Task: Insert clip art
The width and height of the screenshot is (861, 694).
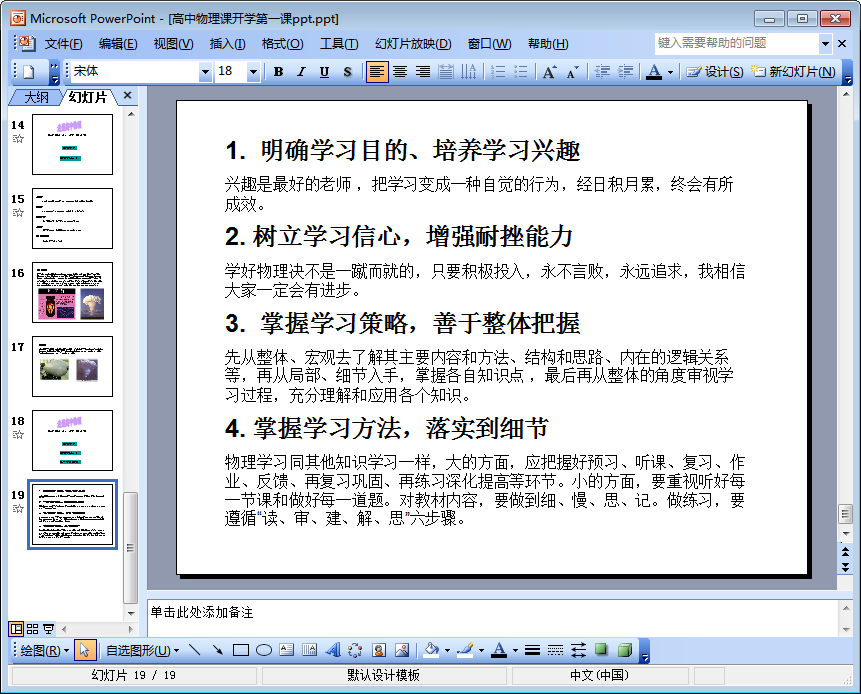Action: pyautogui.click(x=378, y=651)
